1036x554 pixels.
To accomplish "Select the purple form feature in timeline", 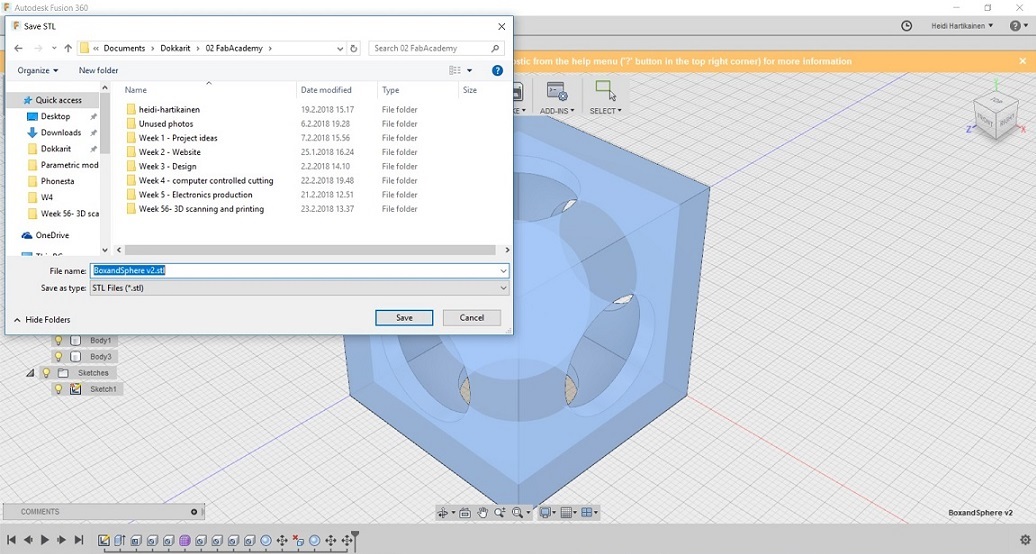I will coord(185,540).
